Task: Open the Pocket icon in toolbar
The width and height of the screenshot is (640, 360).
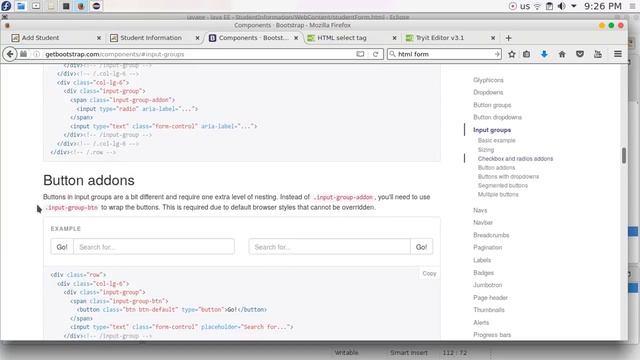Action: pos(580,54)
